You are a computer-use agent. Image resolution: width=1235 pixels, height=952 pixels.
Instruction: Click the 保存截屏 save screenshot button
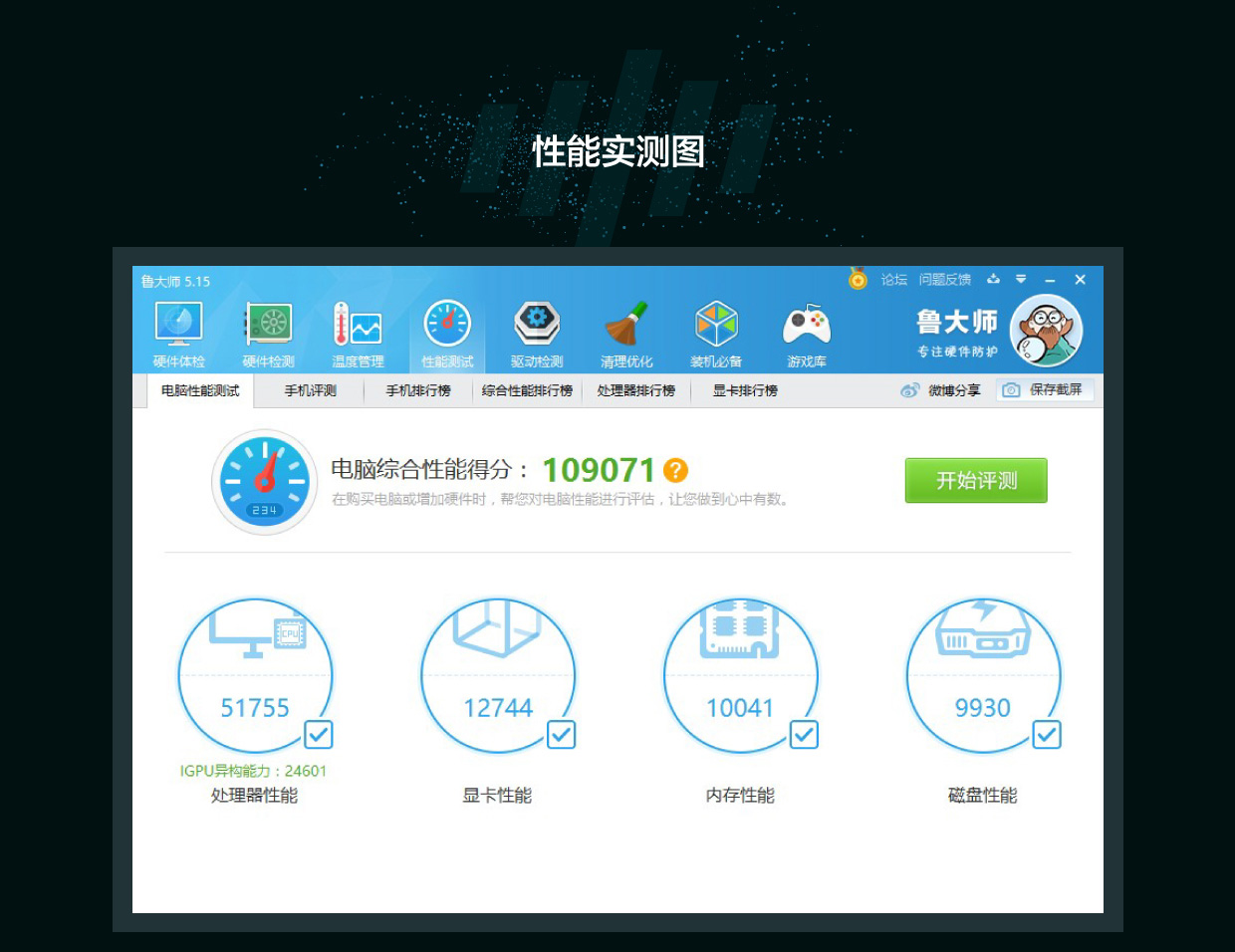(x=1045, y=389)
